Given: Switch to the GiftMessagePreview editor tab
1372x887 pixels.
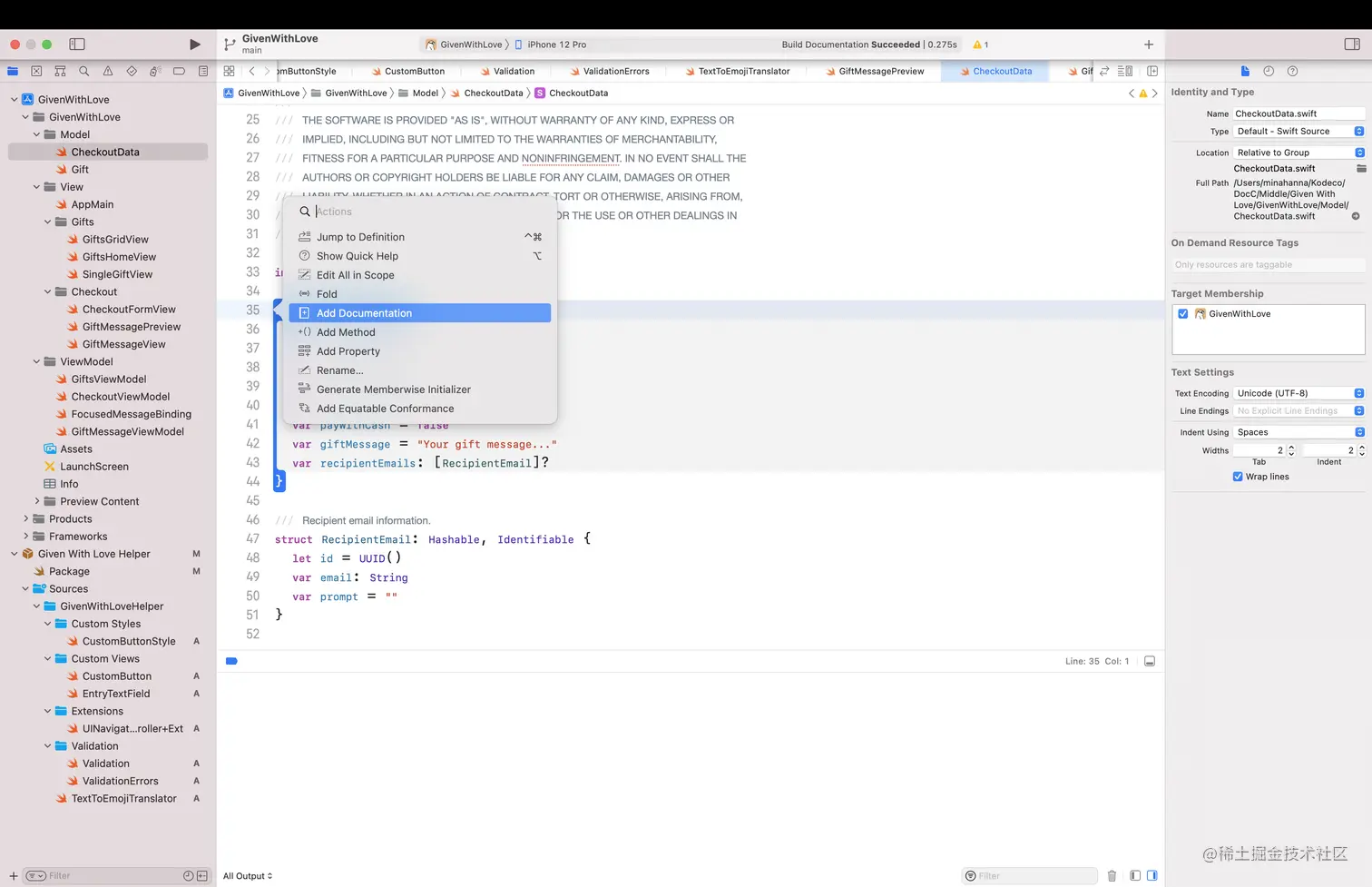Looking at the screenshot, I should [x=874, y=71].
